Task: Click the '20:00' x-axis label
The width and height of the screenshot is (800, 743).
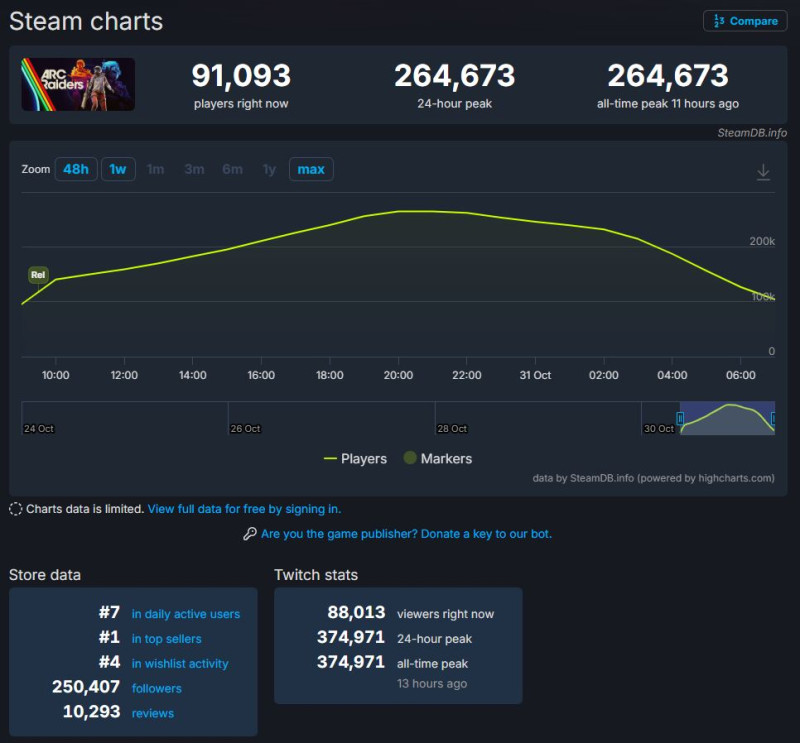Action: pyautogui.click(x=398, y=375)
